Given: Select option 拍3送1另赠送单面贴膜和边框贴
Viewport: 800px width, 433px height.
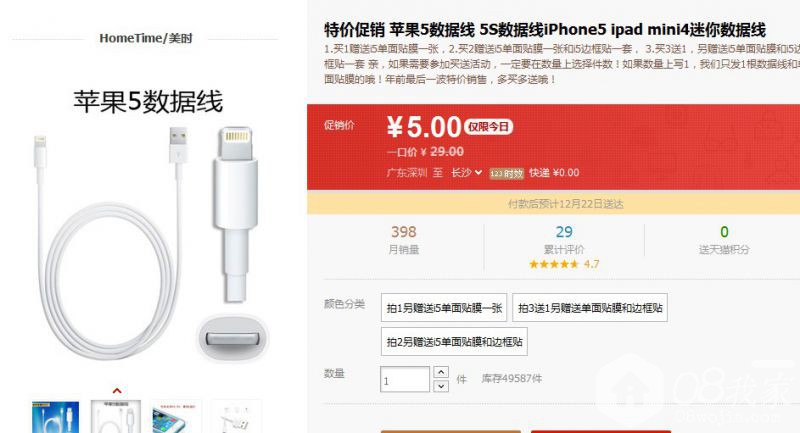Looking at the screenshot, I should pos(590,308).
